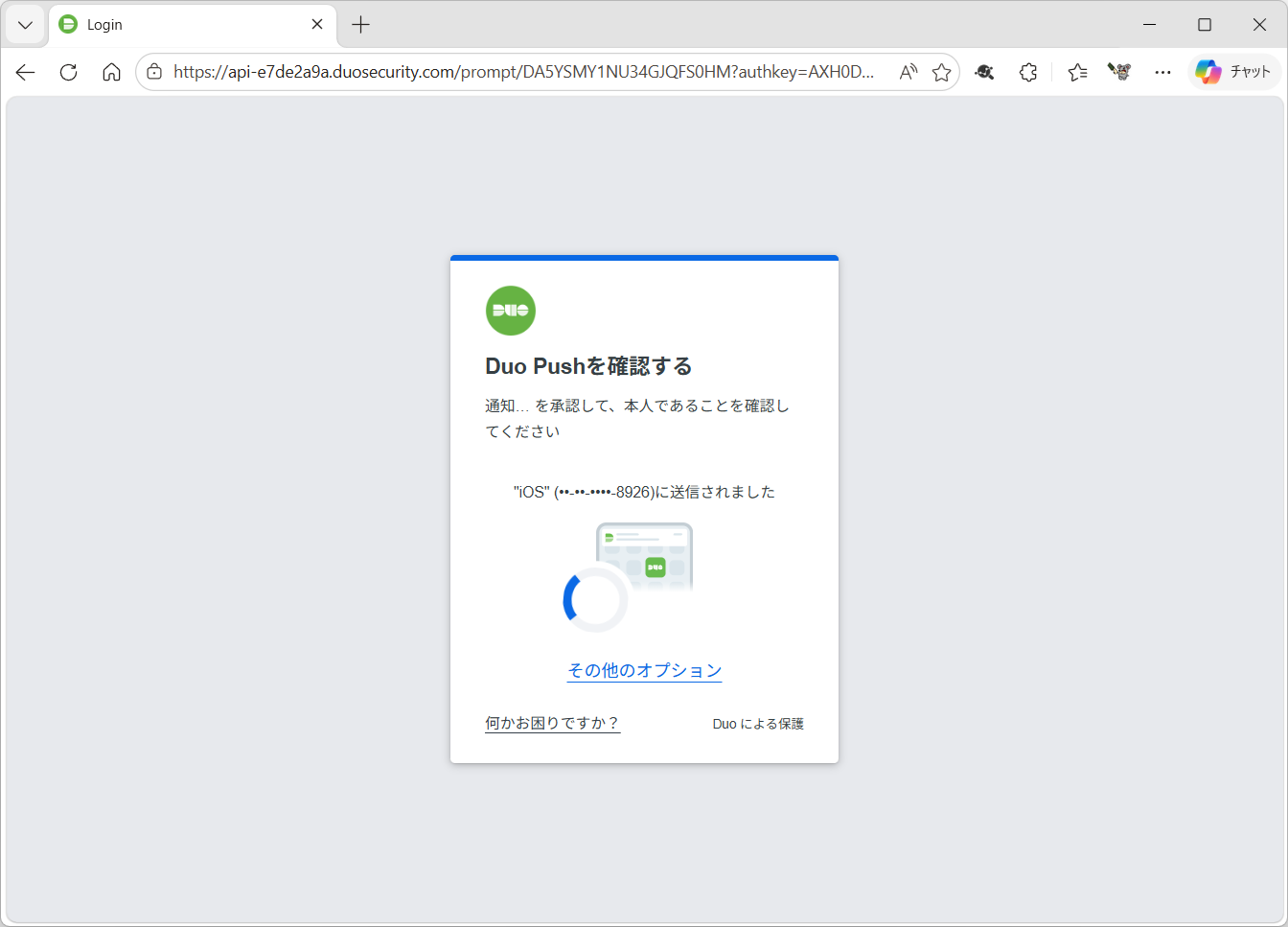Open the tab search dropdown arrow

tap(25, 25)
